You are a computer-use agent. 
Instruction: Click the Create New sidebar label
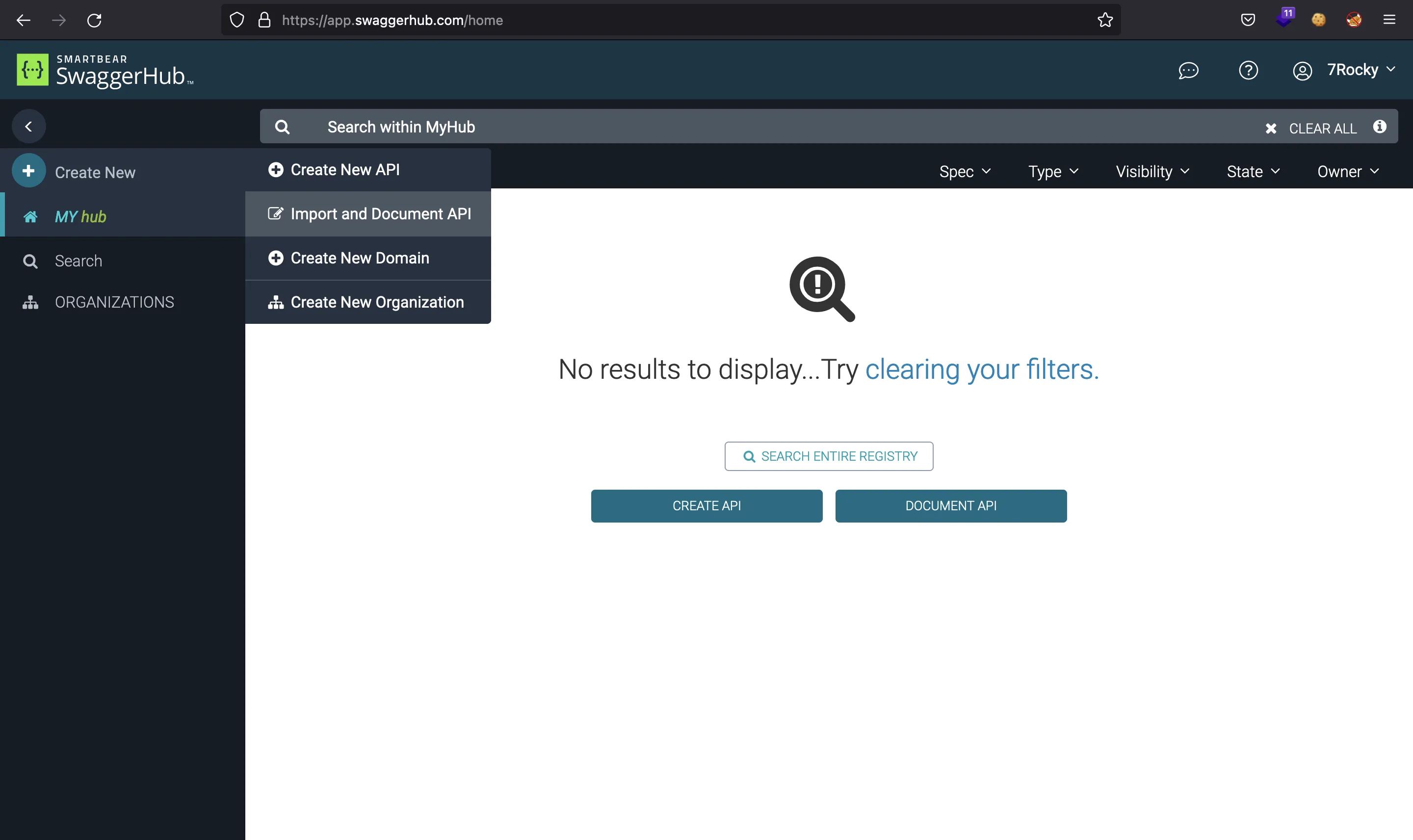[95, 173]
